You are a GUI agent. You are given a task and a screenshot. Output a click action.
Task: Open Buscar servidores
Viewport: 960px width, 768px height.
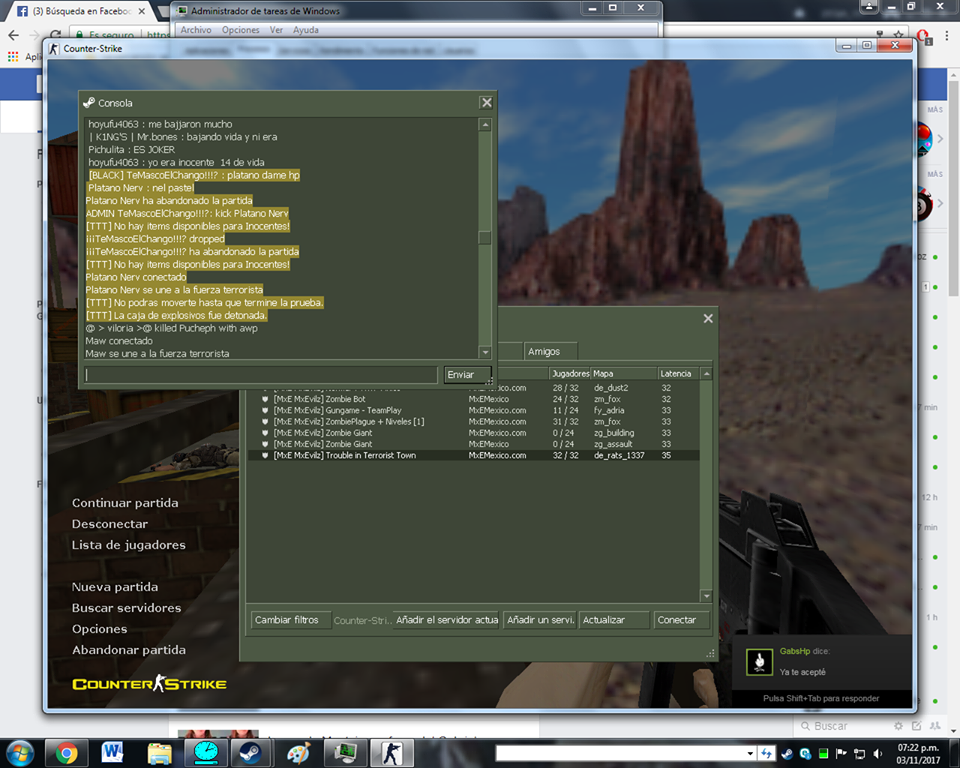(x=127, y=608)
